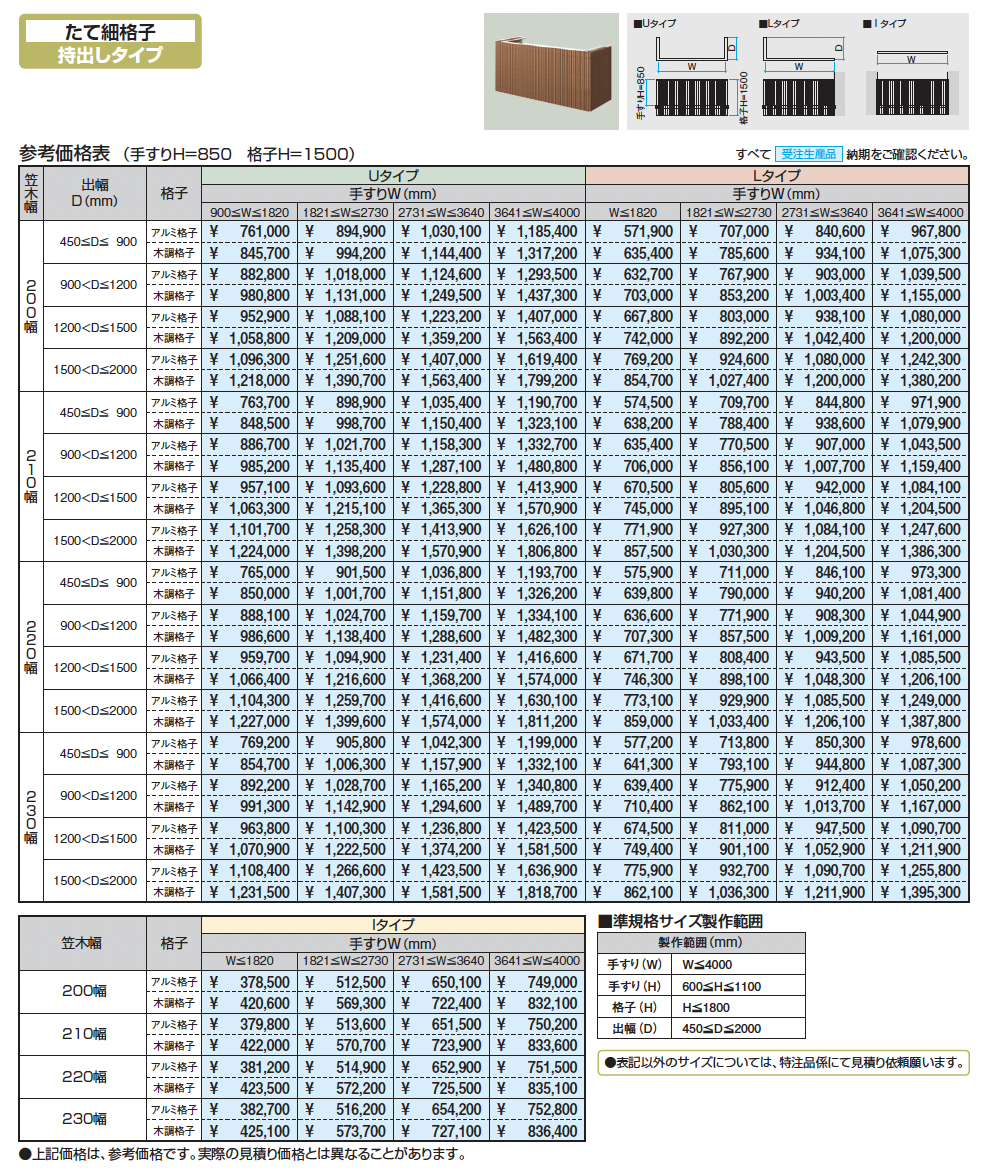This screenshot has height=1172, width=996.
Task: Select the Uタイプ header in price table
Action: point(393,175)
